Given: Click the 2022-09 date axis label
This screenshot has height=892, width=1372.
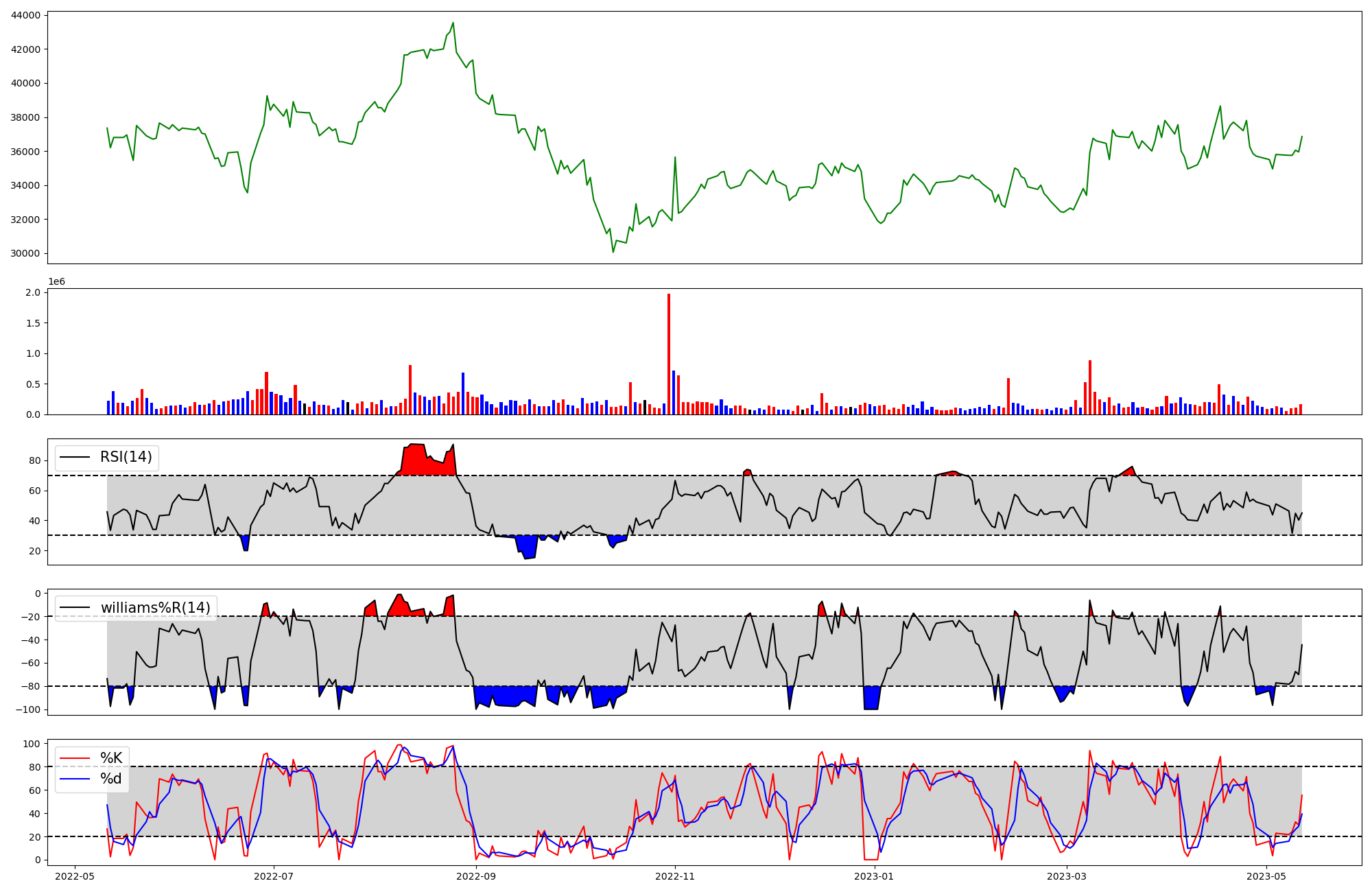Looking at the screenshot, I should (x=475, y=876).
